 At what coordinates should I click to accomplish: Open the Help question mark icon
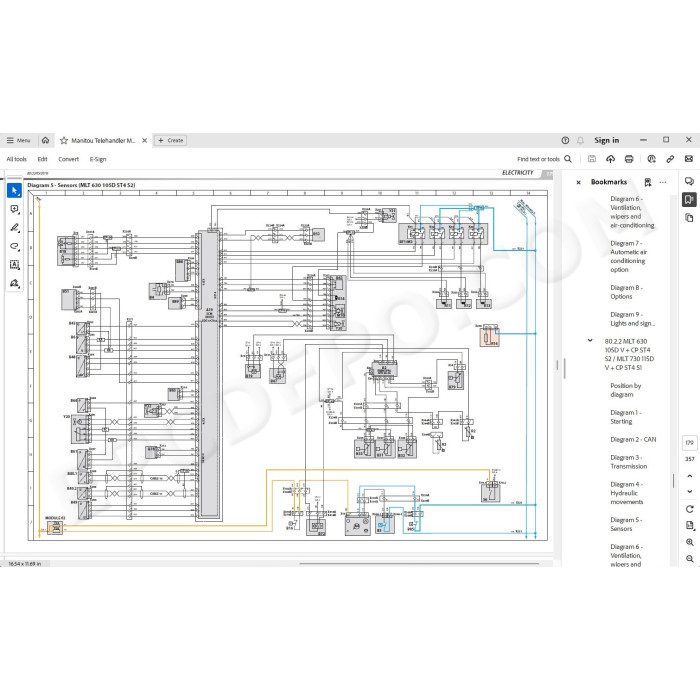tap(565, 140)
